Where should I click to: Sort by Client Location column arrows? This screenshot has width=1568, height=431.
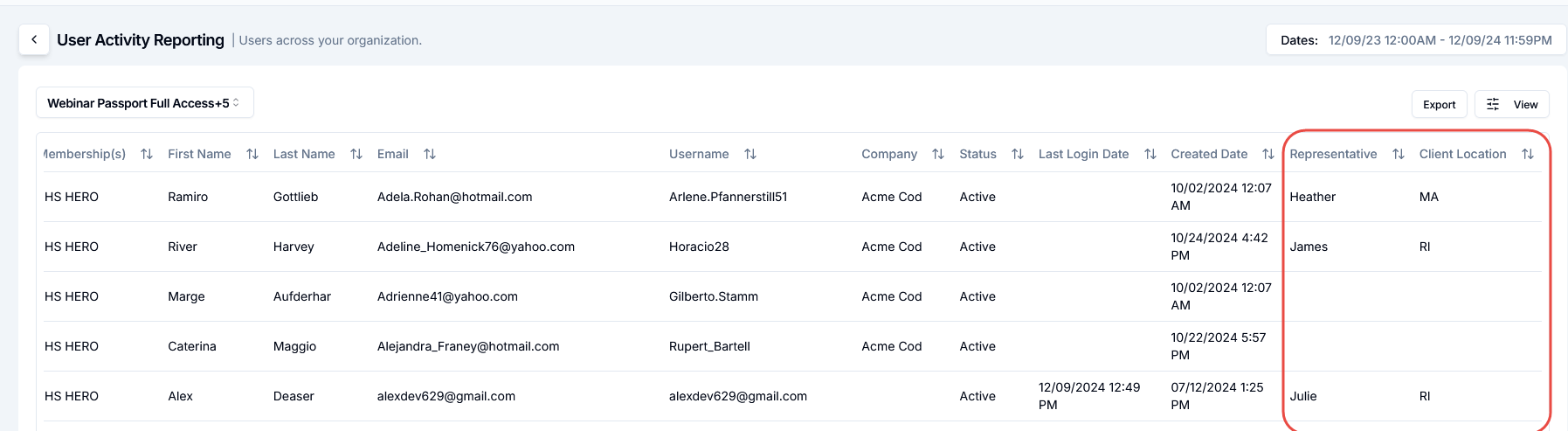(x=1528, y=154)
